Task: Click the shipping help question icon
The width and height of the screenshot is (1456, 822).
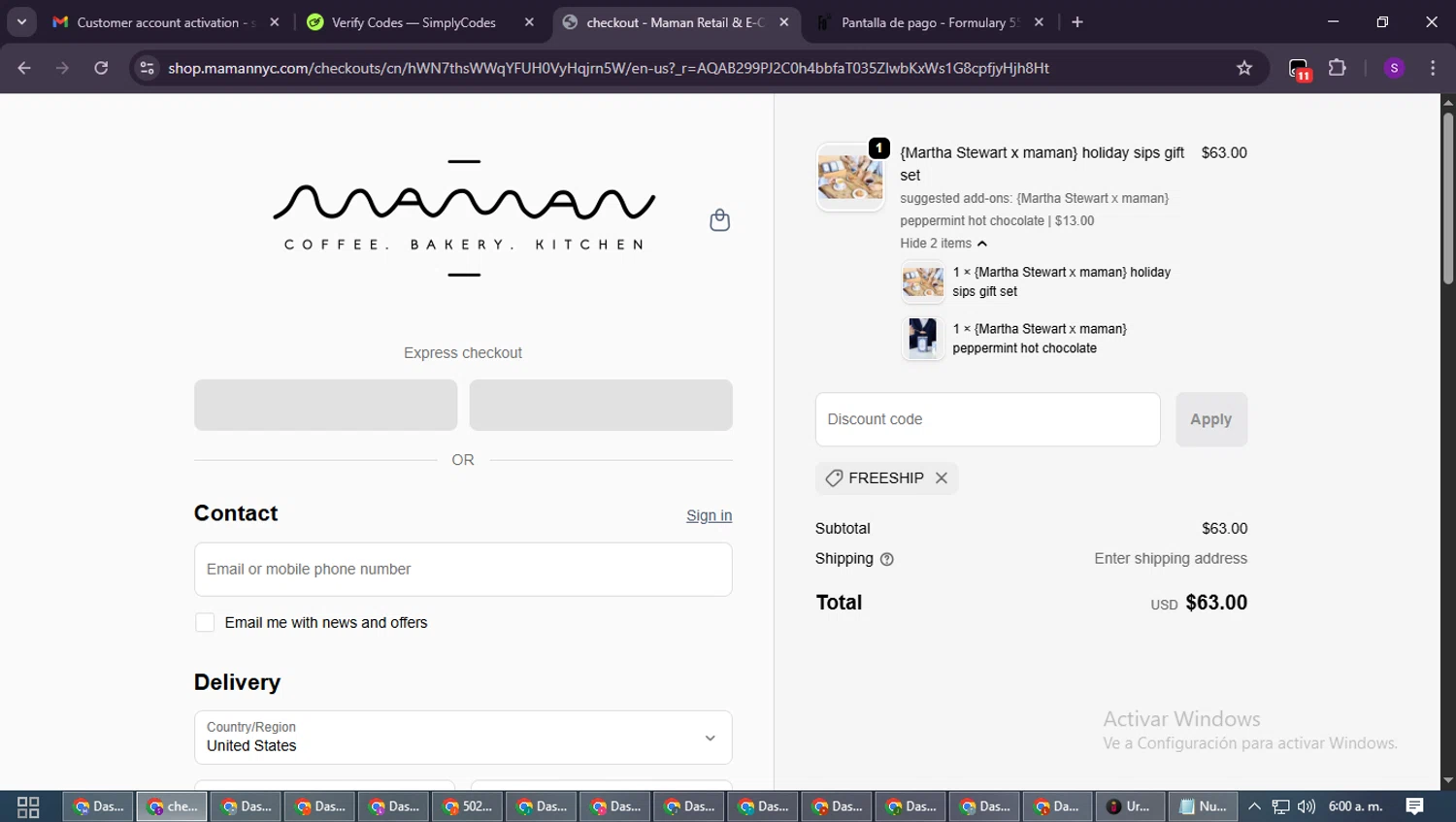Action: pyautogui.click(x=886, y=559)
